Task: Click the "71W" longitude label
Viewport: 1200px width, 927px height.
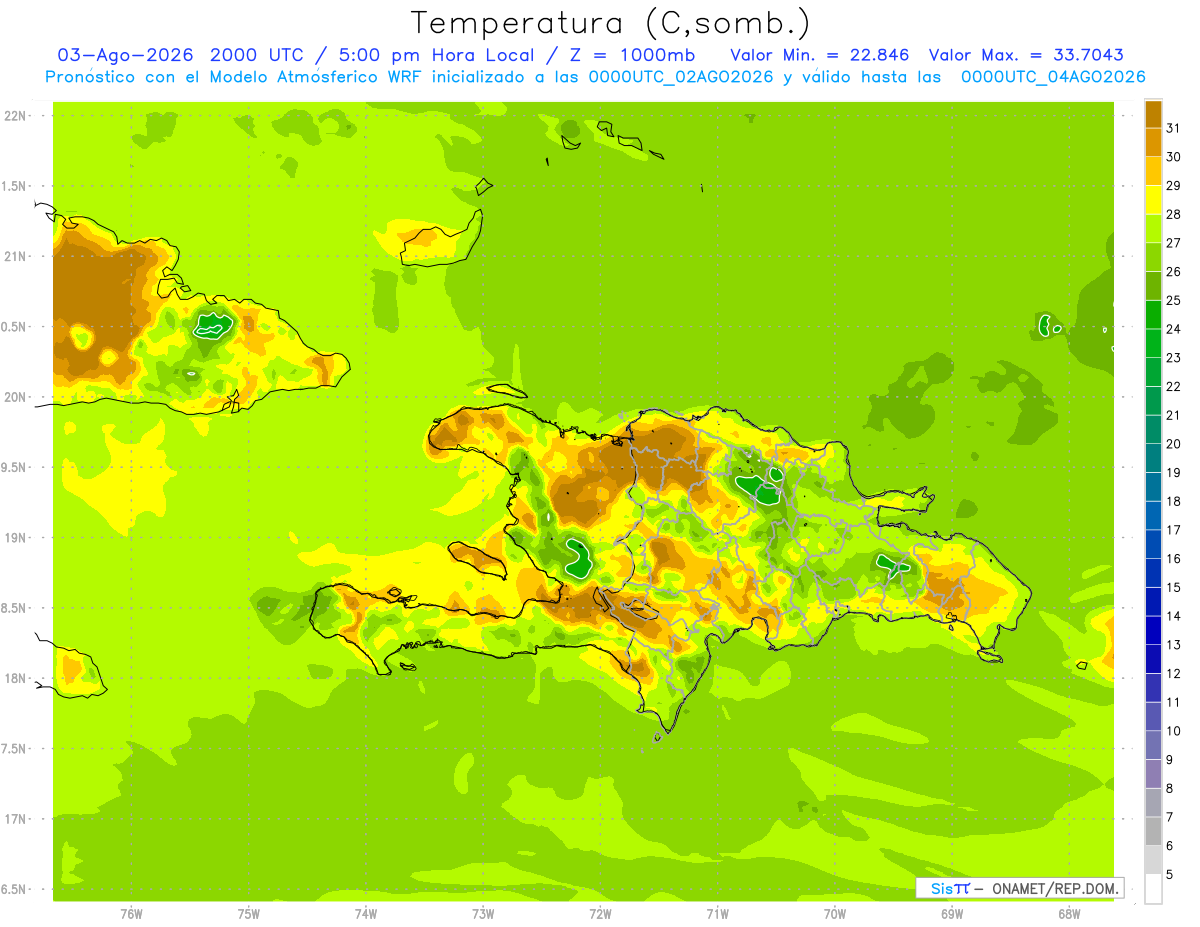Action: click(717, 913)
